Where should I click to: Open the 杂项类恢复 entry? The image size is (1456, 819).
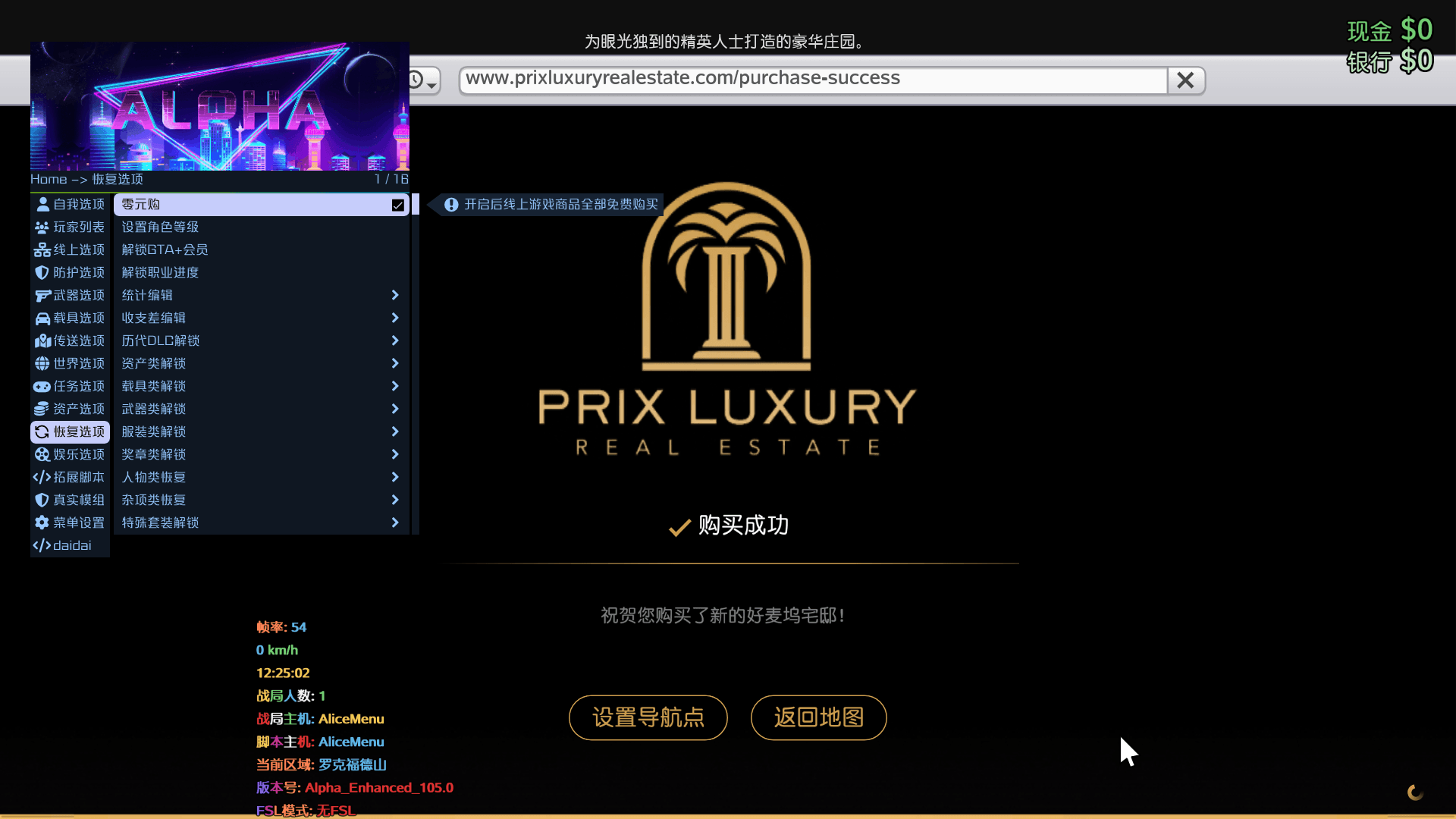[x=262, y=500]
